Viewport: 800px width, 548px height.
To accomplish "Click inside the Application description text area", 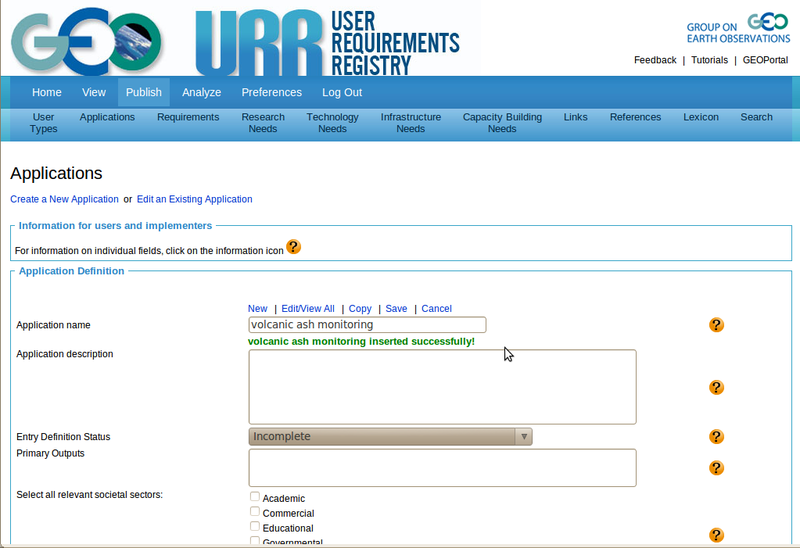I will point(442,387).
